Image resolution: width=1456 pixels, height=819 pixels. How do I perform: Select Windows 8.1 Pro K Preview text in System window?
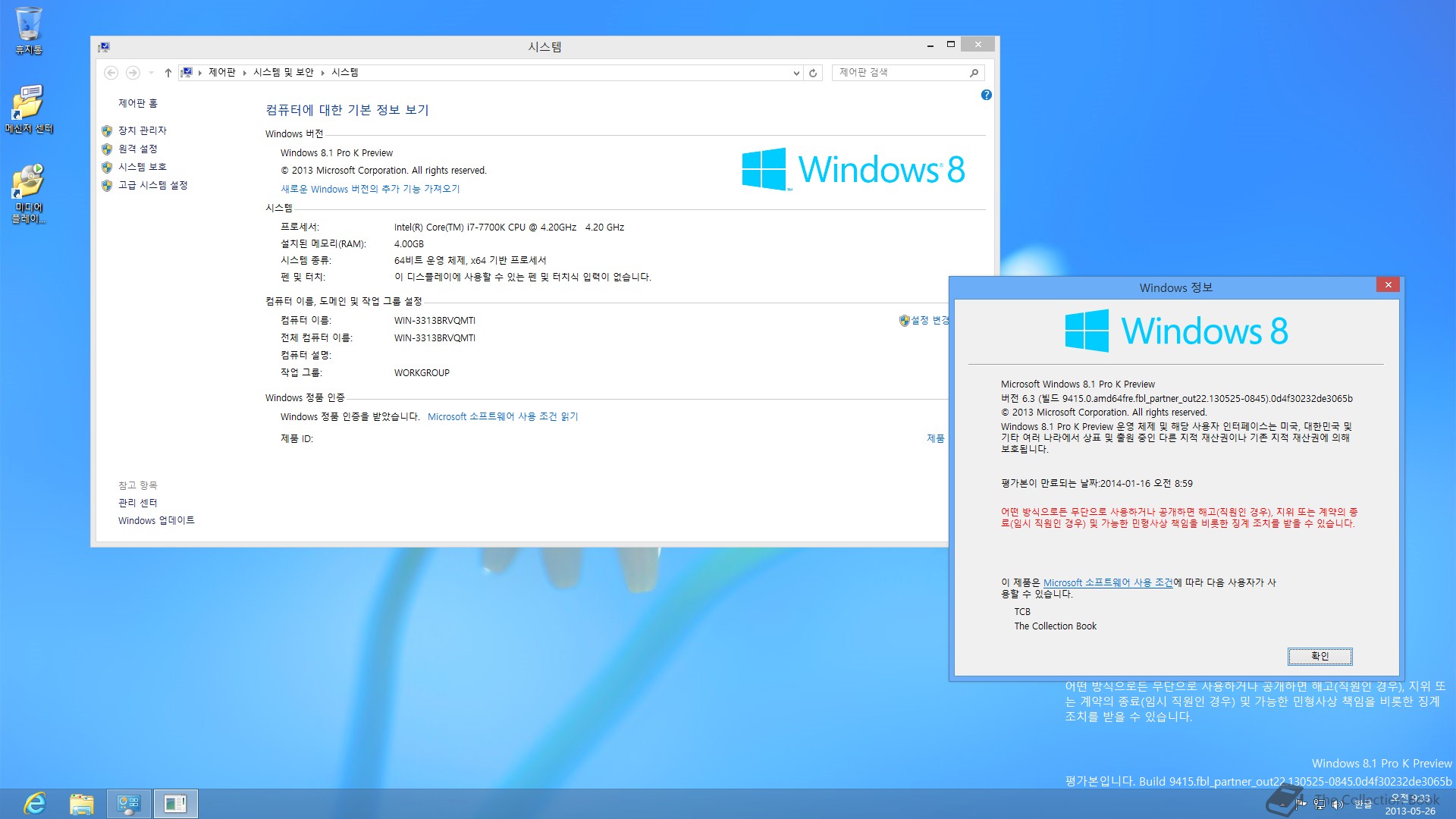(x=337, y=152)
